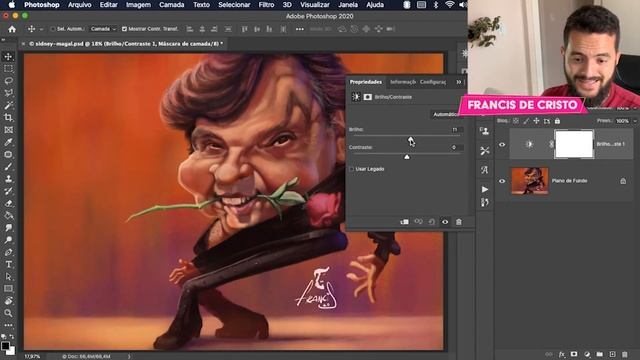Toggle adjustment visibility eye in Properties panel
Viewport: 640px width, 360px height.
pyautogui.click(x=445, y=222)
